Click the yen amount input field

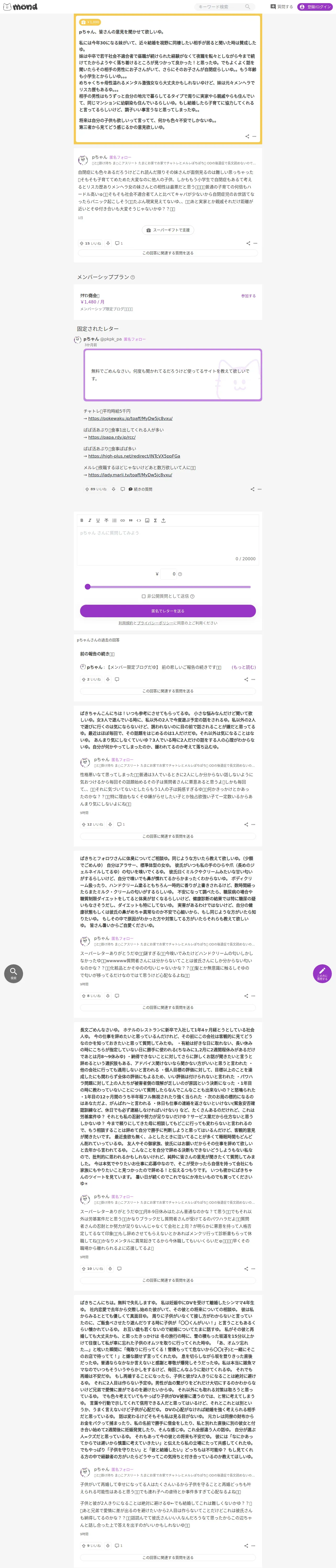coord(168,574)
